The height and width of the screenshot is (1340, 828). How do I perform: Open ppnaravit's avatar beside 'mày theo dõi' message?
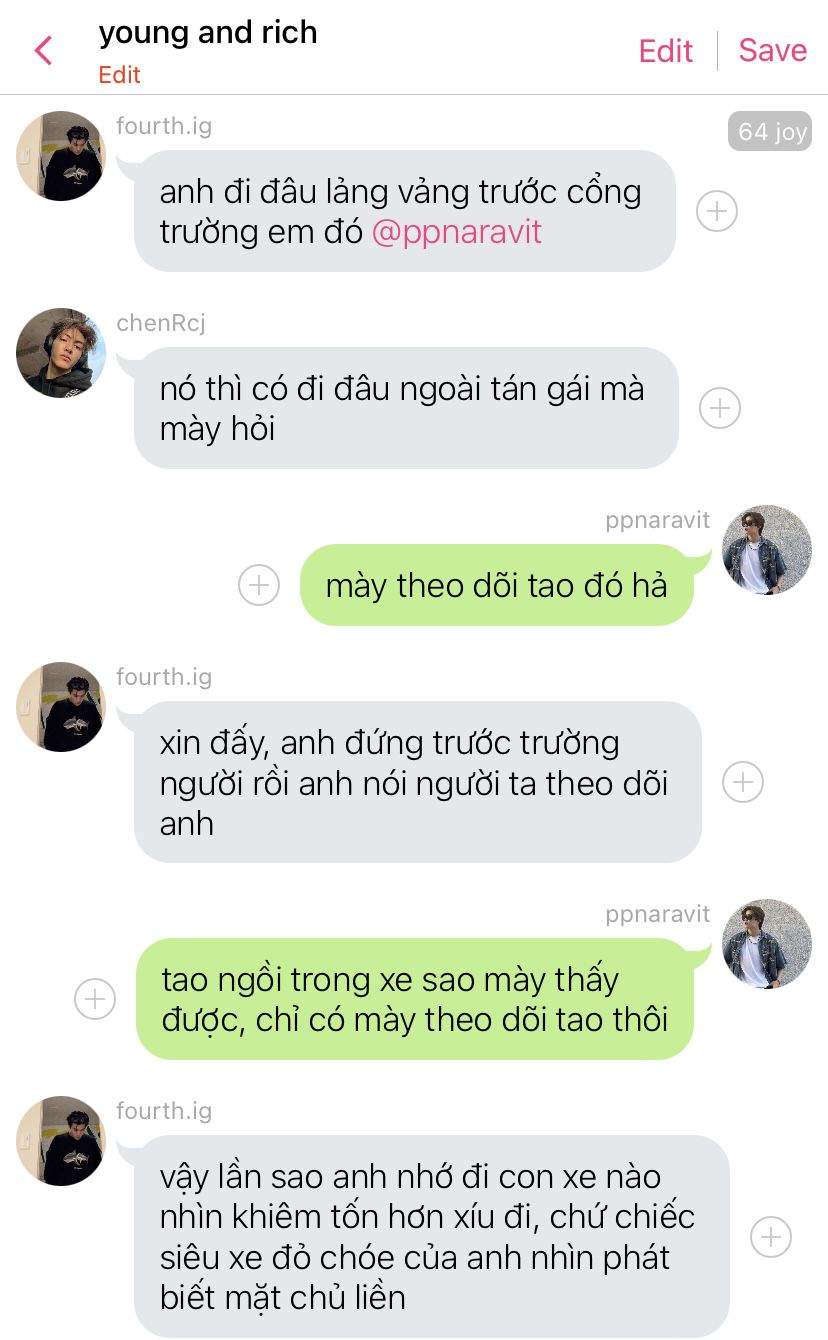pyautogui.click(x=767, y=549)
